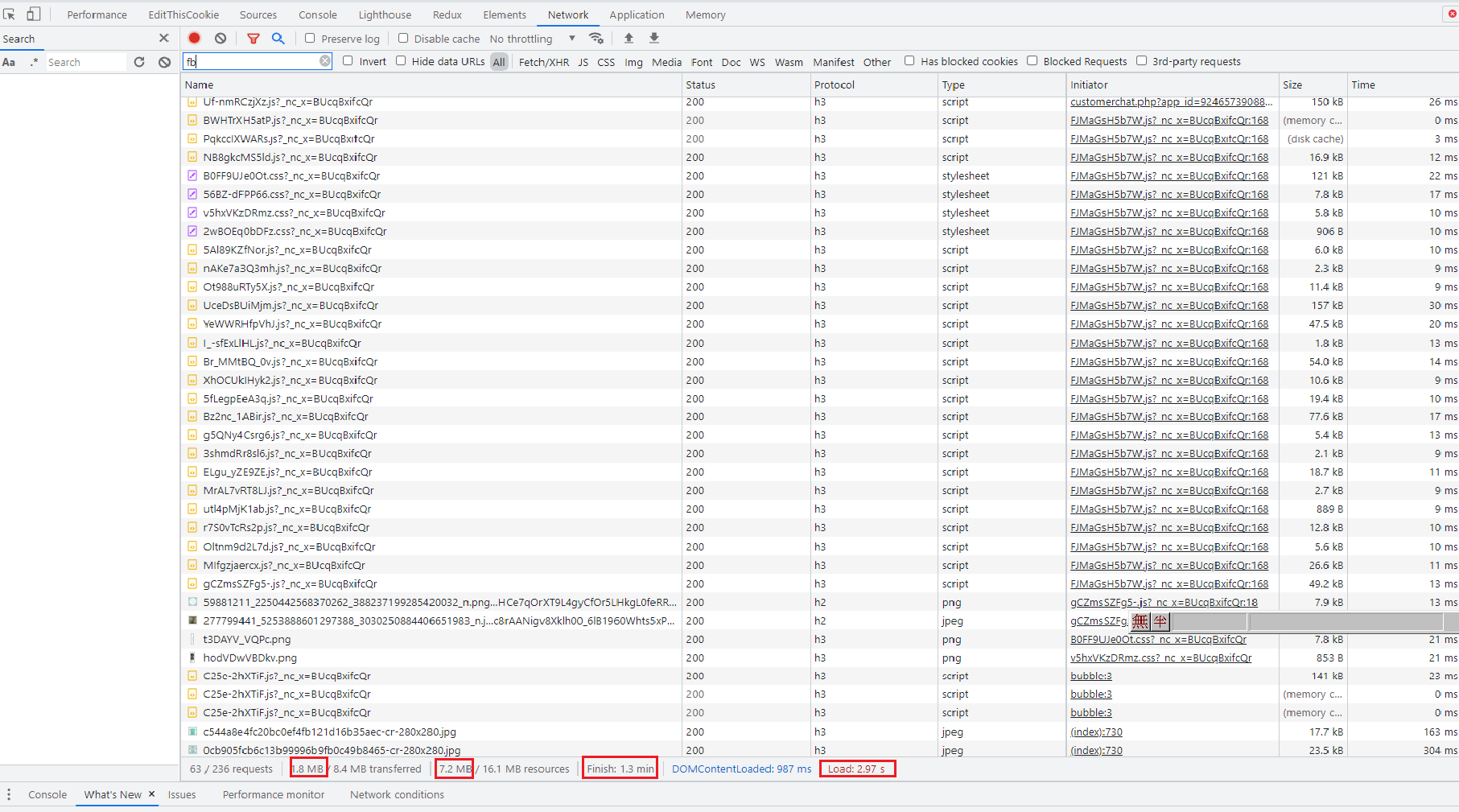
Task: Open the Application tab
Action: 637,14
